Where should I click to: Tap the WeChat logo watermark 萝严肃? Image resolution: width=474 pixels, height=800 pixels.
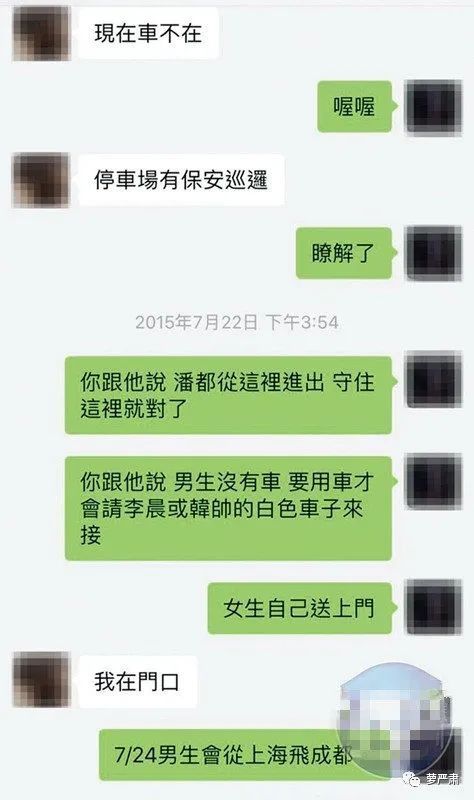[431, 779]
